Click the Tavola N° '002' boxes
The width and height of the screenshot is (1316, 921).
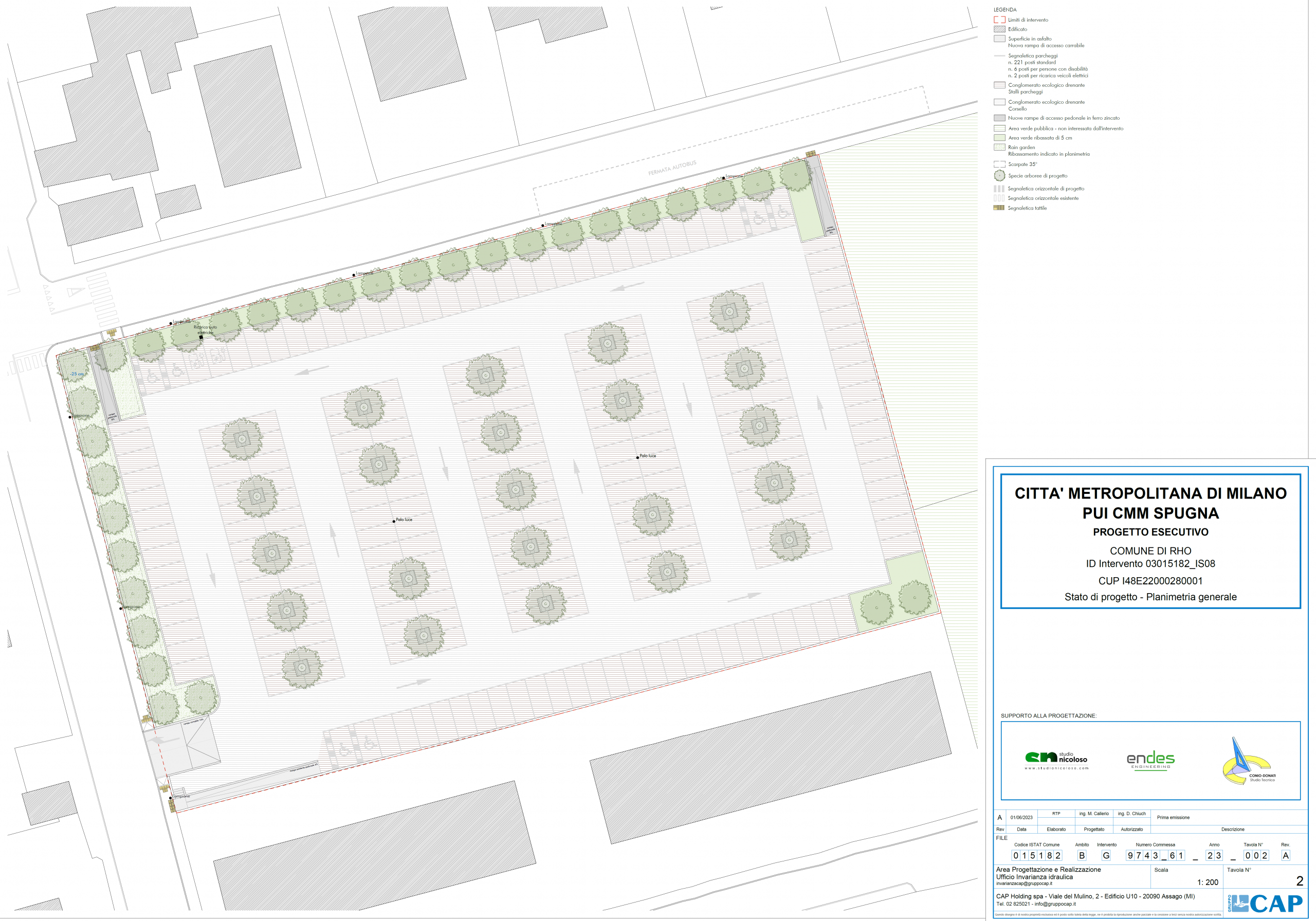(1256, 856)
